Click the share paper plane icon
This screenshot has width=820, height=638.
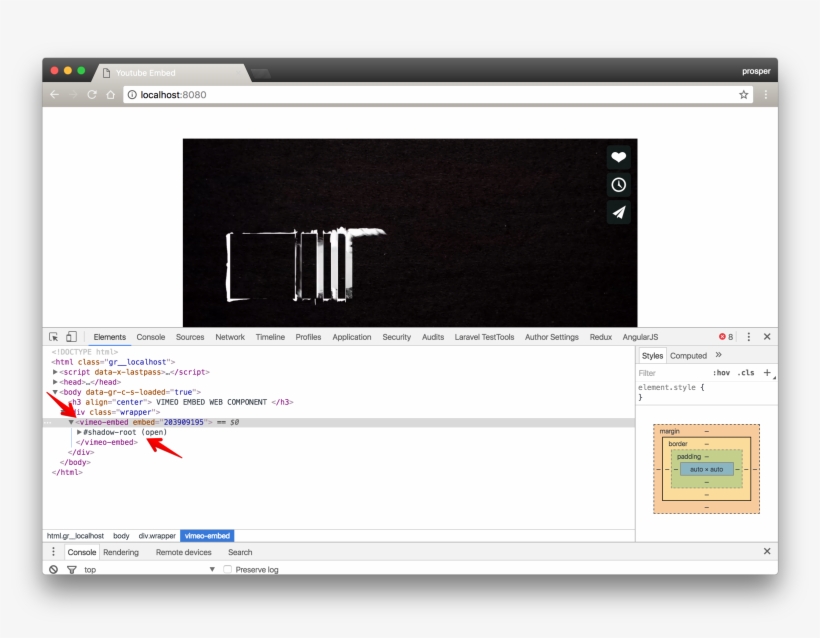[x=619, y=212]
